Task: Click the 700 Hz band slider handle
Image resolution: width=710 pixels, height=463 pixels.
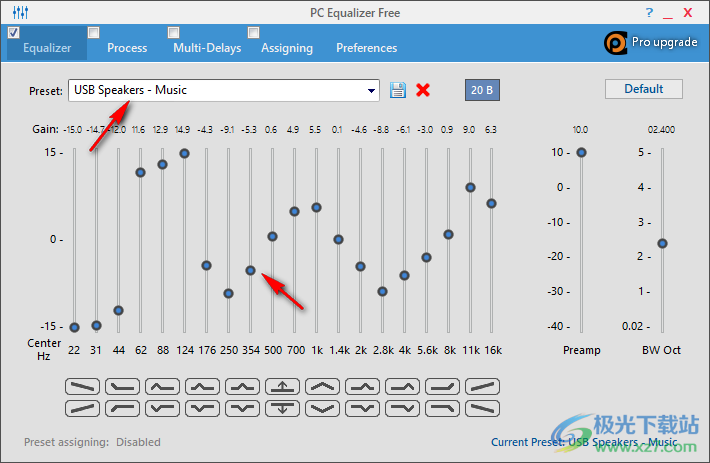Action: coord(294,211)
